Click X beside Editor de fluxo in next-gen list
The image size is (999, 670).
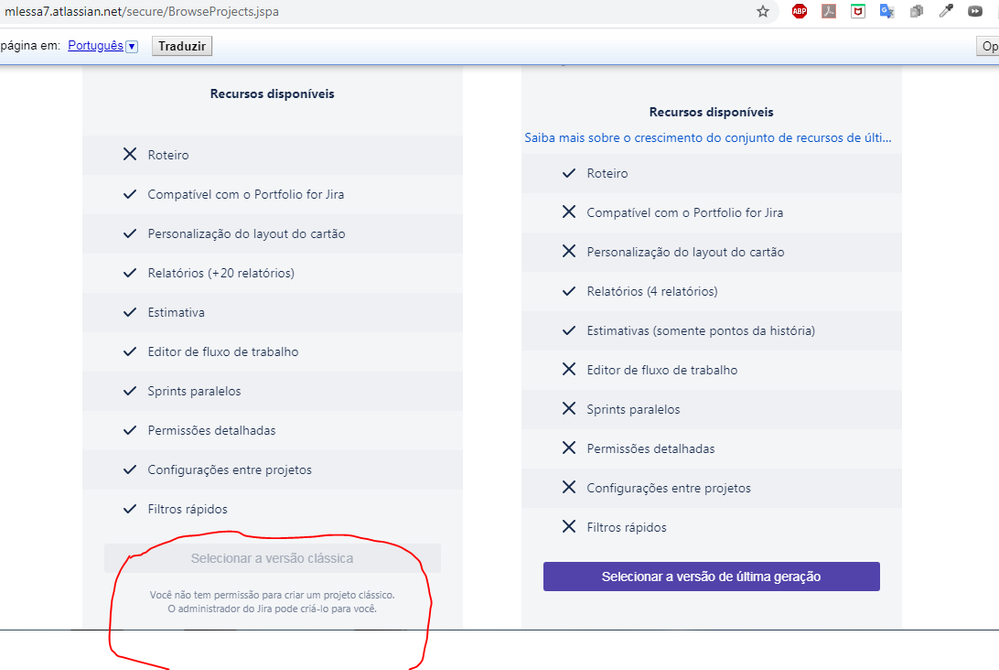click(x=569, y=369)
